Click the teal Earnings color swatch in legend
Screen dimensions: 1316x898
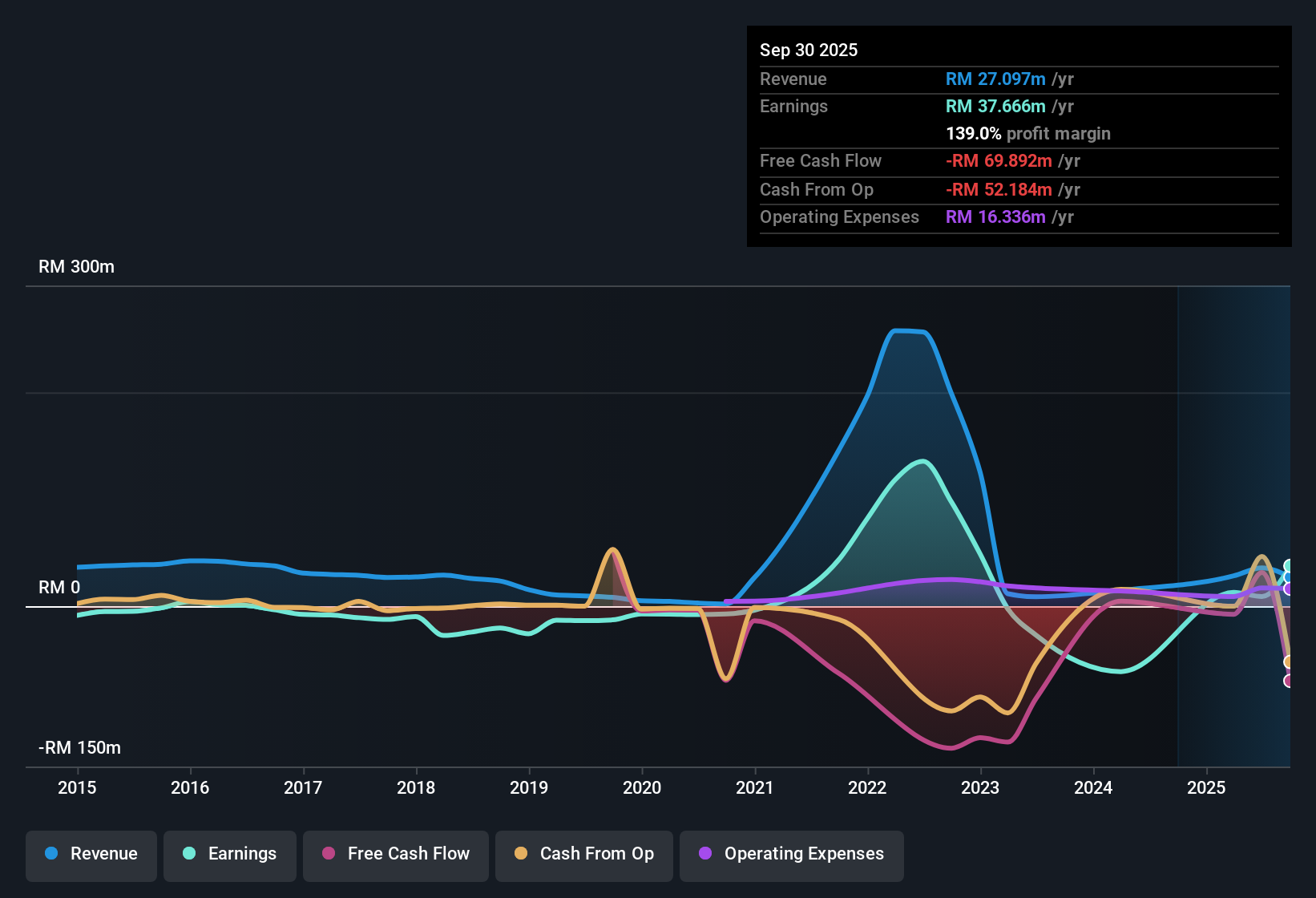click(188, 854)
